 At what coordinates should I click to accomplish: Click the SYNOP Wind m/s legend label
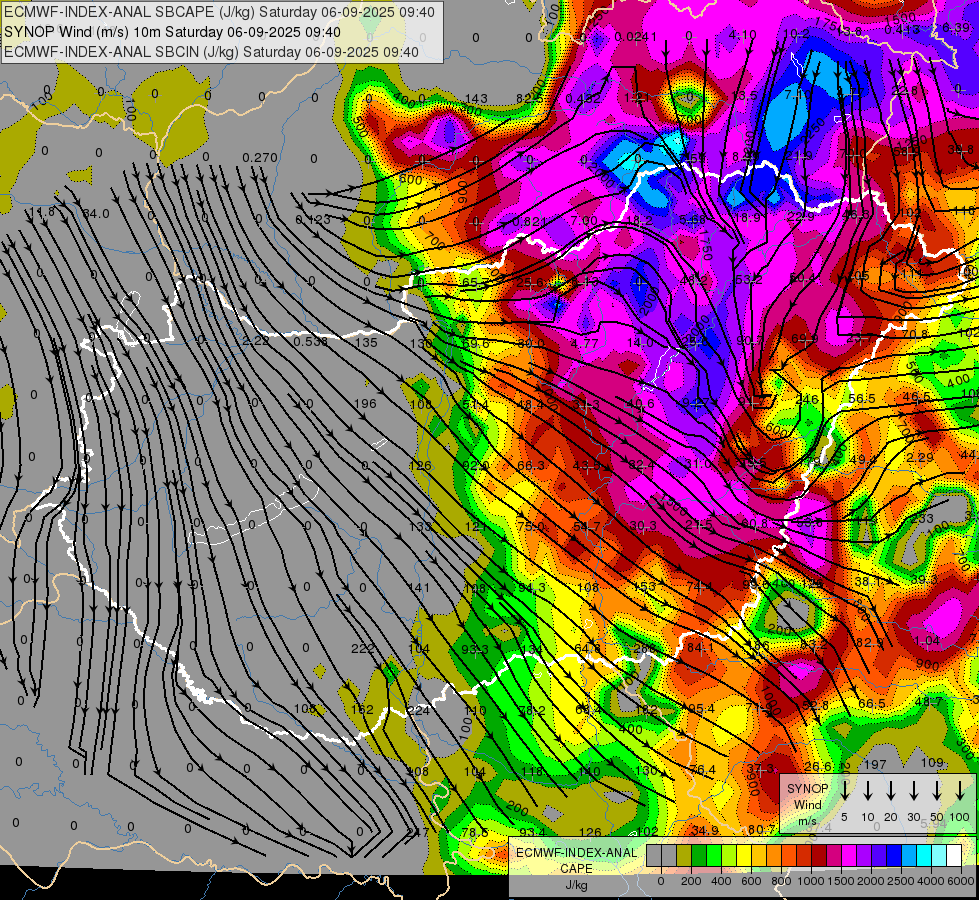tap(807, 804)
